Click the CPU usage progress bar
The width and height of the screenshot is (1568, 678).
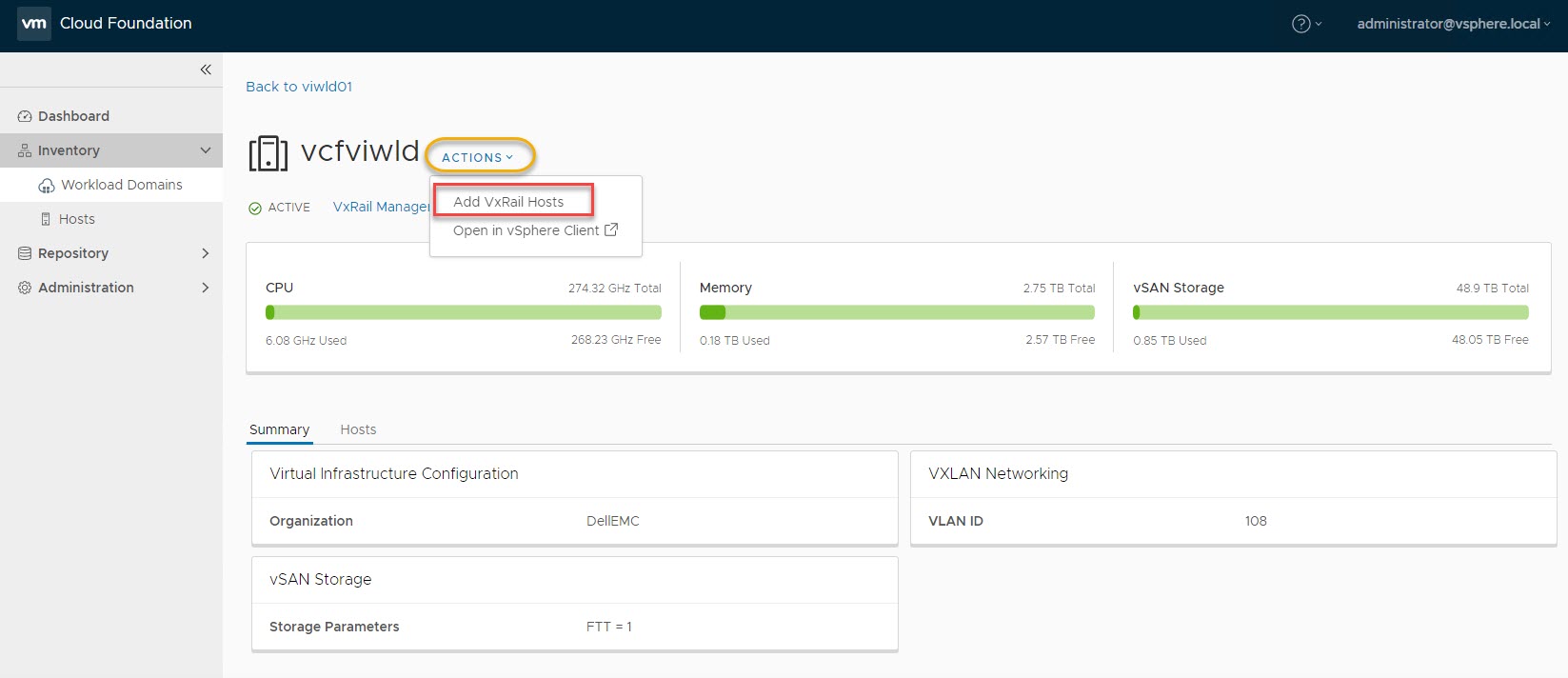[463, 312]
